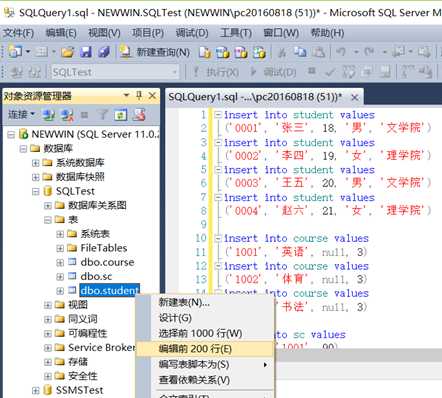Click the Analysis Services DMX Query icon
The width and height of the screenshot is (442, 398).
coord(241,52)
